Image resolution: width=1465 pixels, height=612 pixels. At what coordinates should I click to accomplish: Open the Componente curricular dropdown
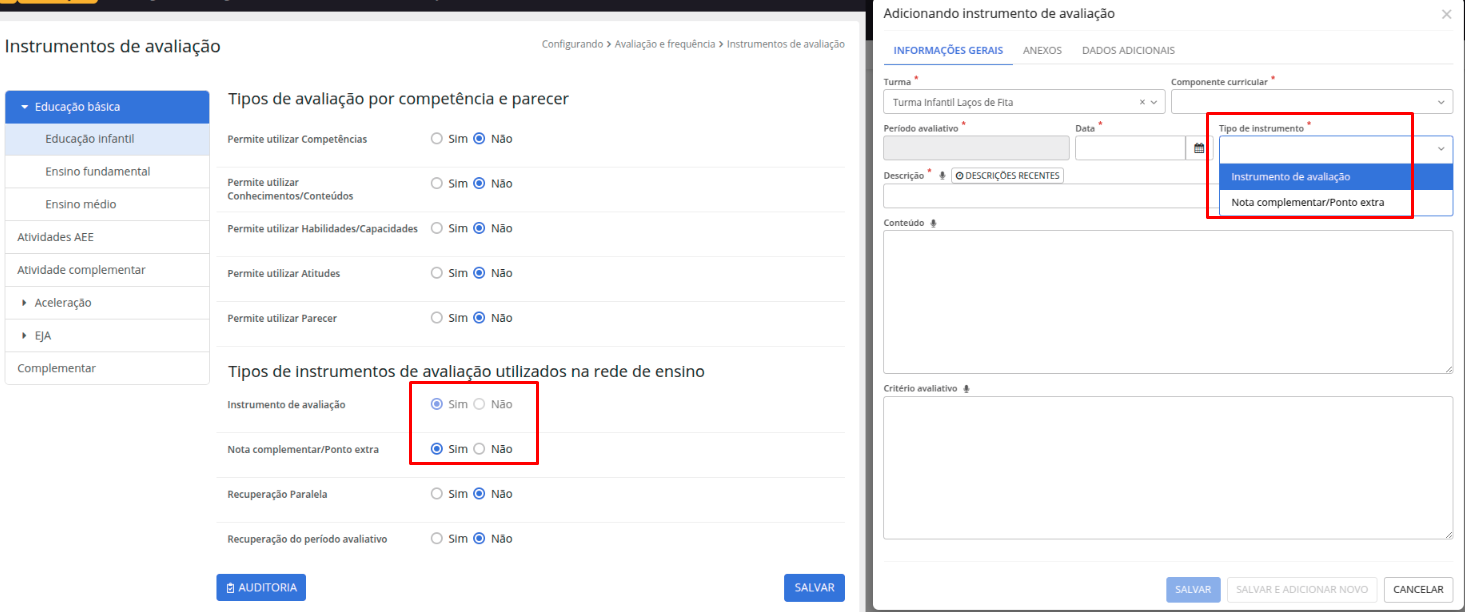[x=1311, y=102]
